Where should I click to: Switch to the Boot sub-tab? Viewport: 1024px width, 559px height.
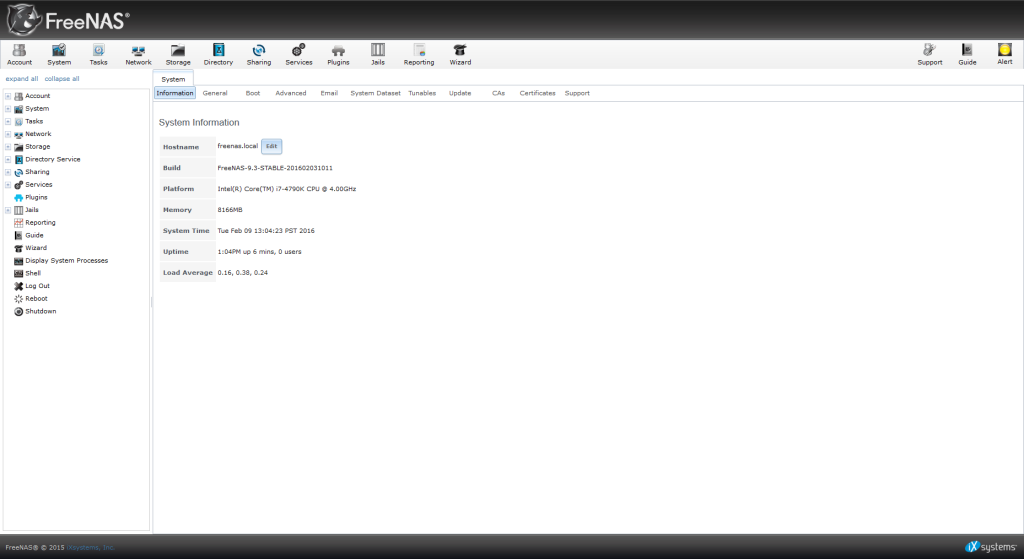click(253, 93)
